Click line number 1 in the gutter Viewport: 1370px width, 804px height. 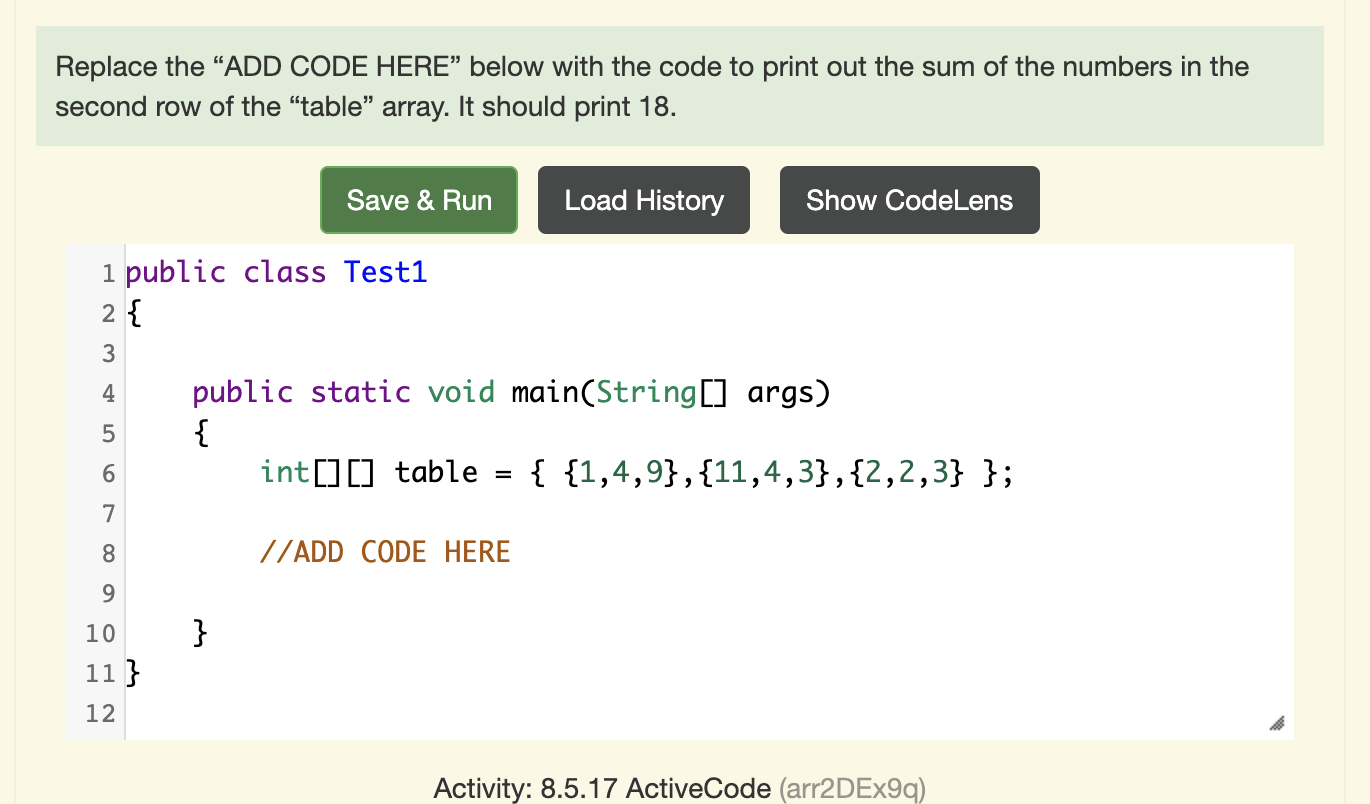(x=108, y=271)
